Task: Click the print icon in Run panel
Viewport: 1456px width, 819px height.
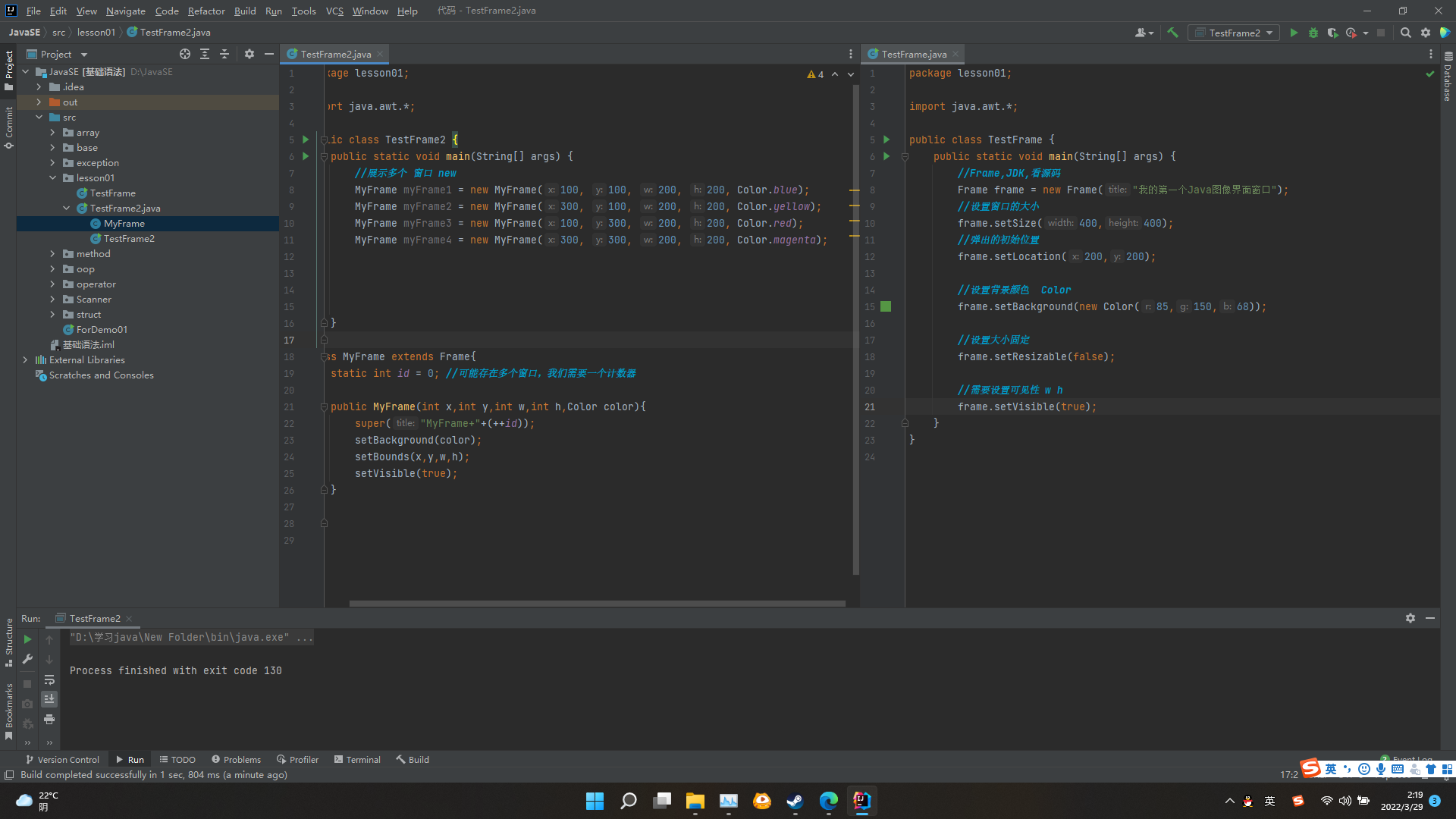Action: click(49, 719)
